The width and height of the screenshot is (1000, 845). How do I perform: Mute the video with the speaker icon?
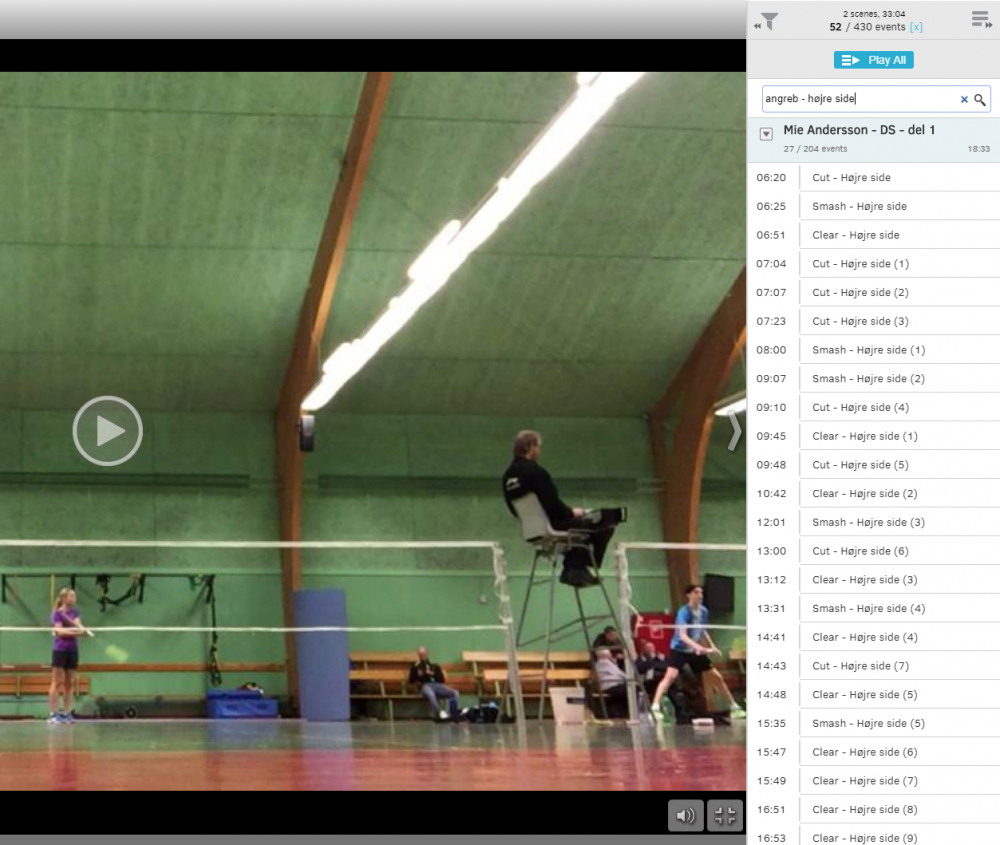686,815
